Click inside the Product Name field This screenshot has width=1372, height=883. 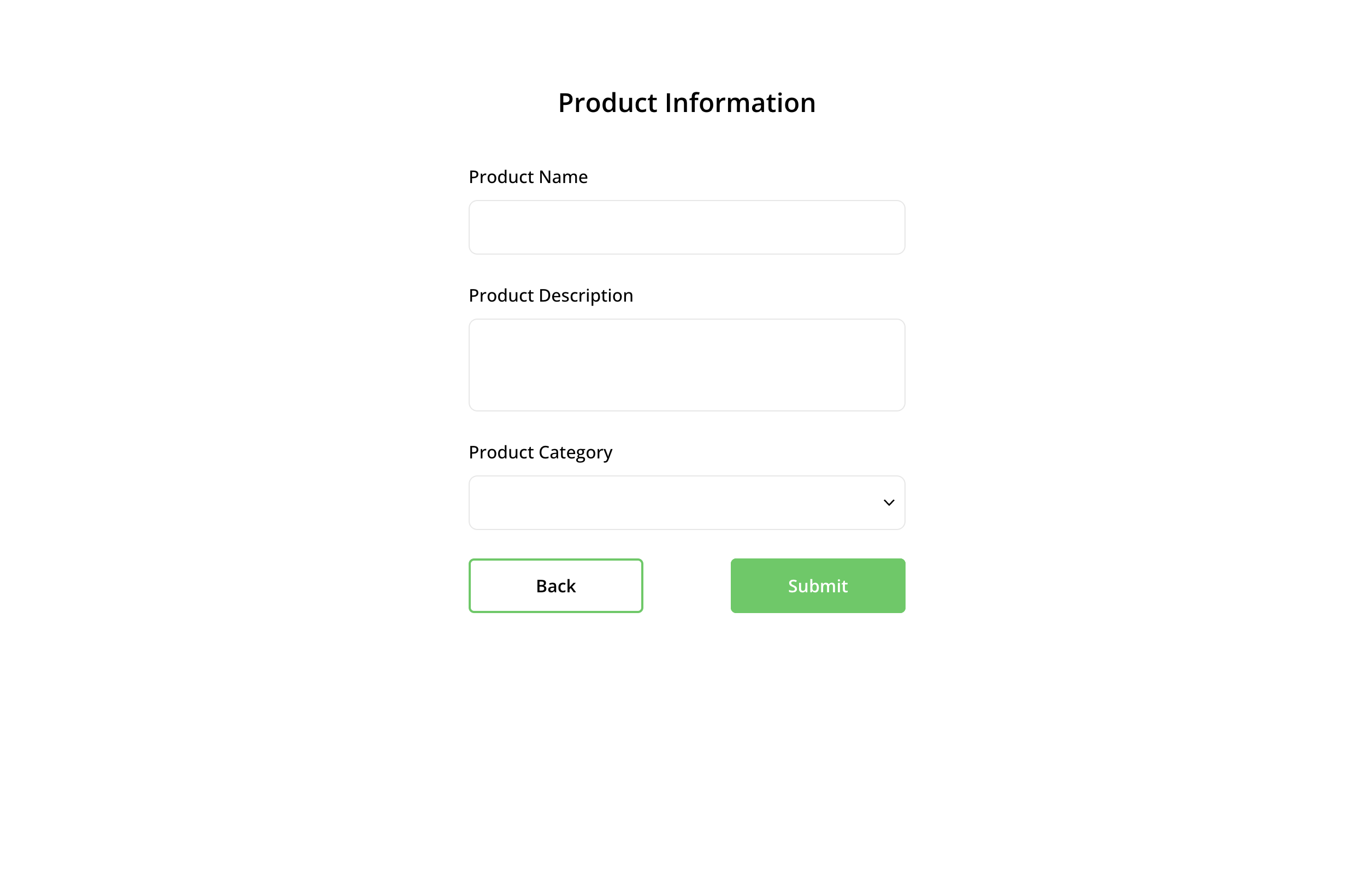click(x=686, y=227)
